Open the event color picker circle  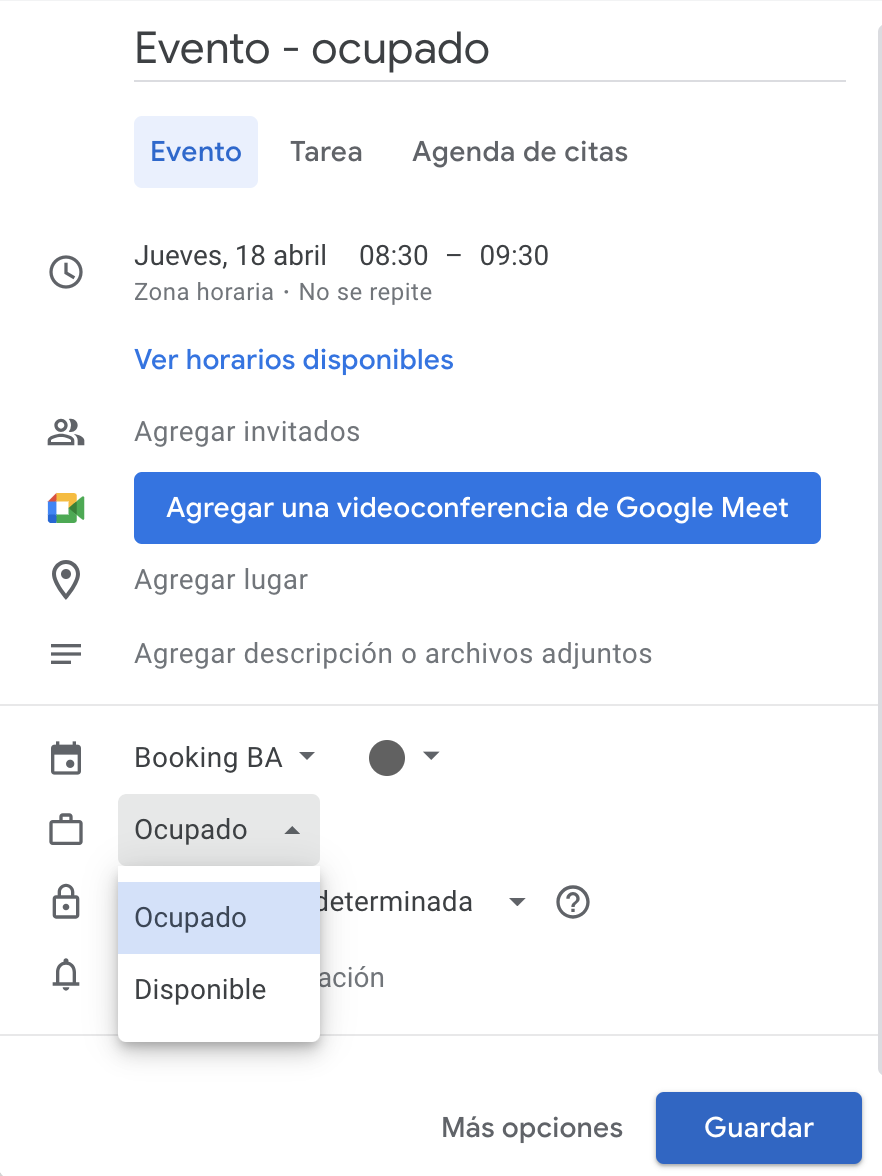click(x=387, y=758)
